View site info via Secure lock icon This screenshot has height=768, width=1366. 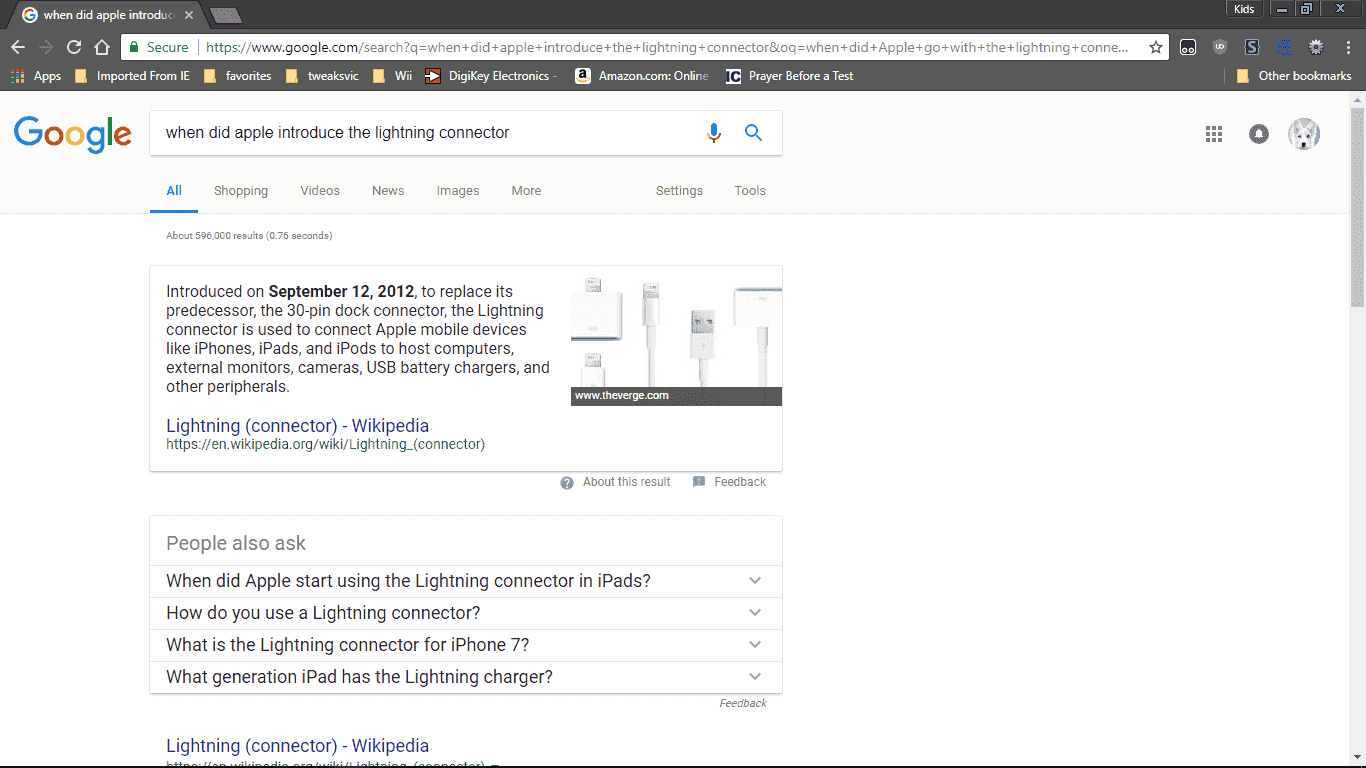tap(159, 47)
